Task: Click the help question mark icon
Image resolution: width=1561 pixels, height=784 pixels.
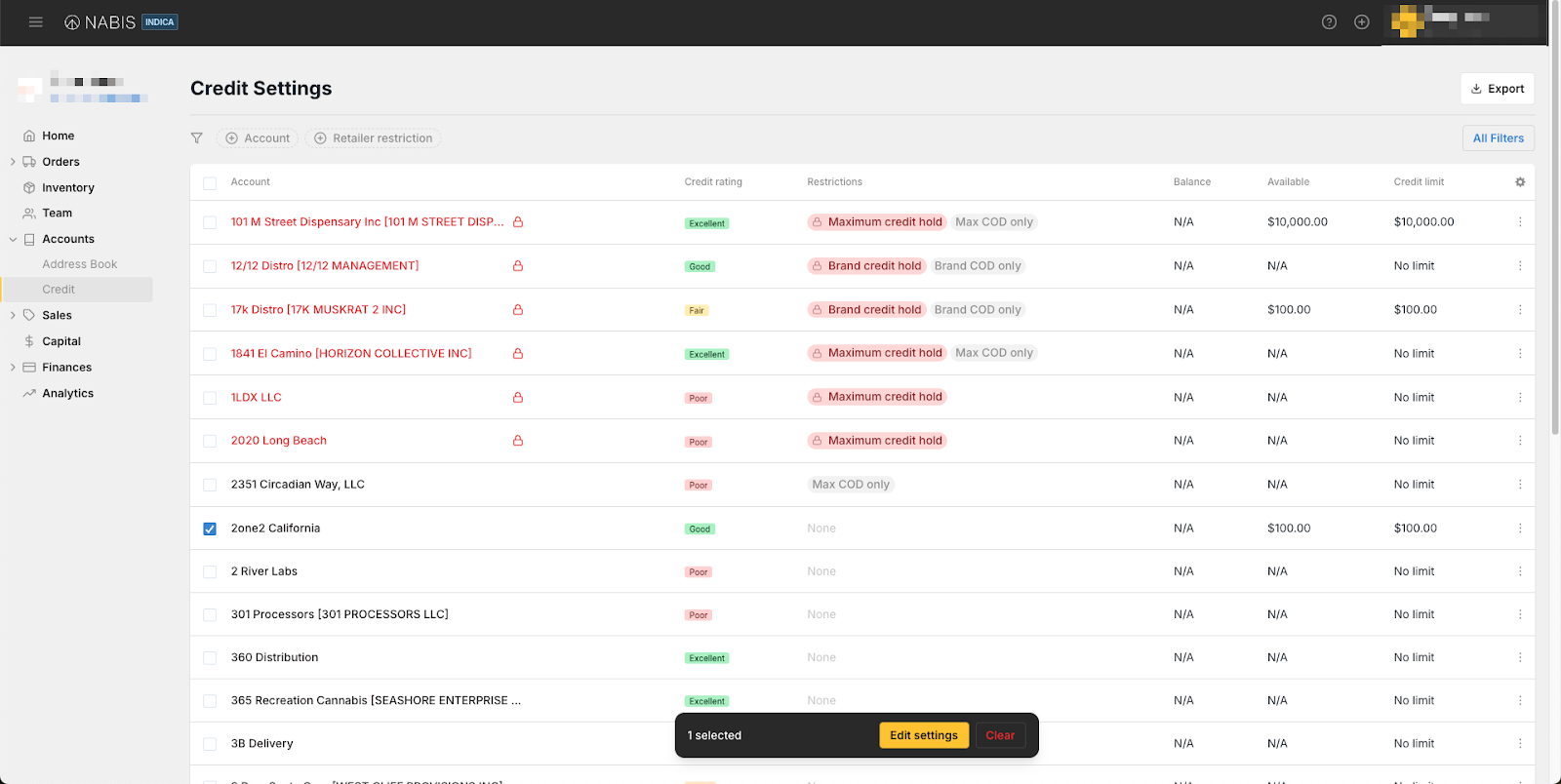Action: 1329,22
